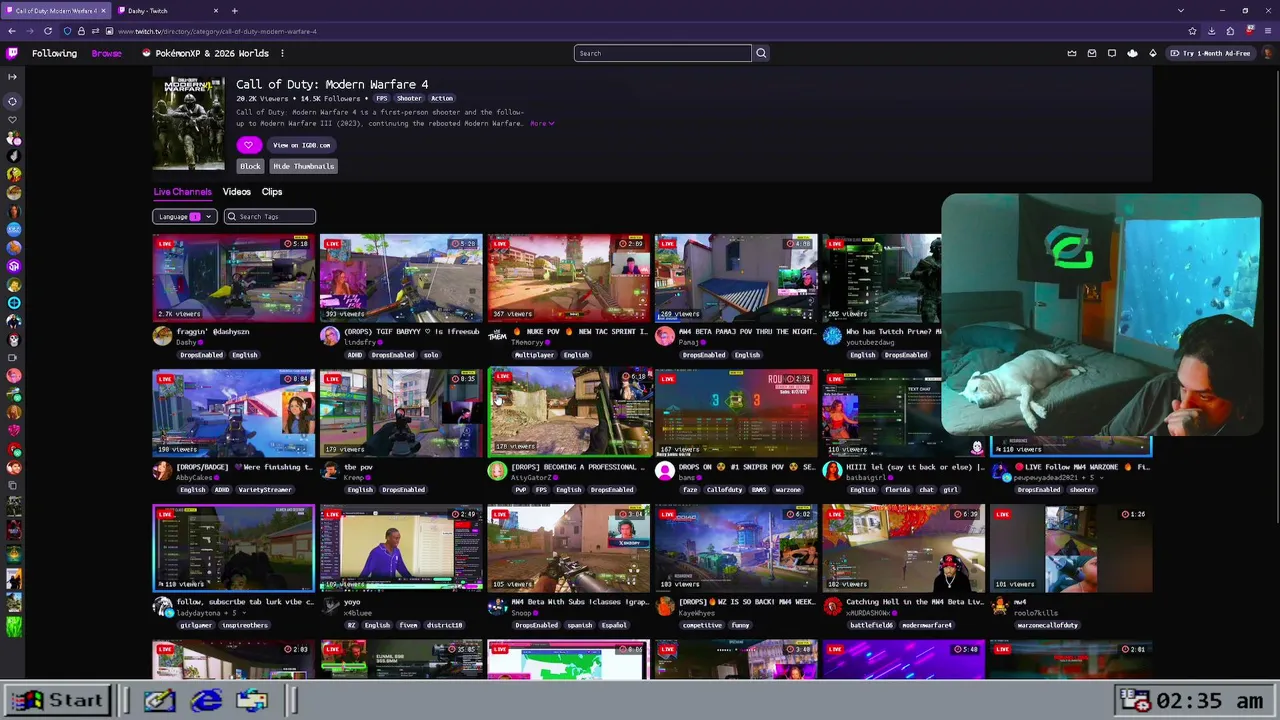Screen dimensions: 1280x720
Task: Click the Block button
Action: [x=250, y=166]
